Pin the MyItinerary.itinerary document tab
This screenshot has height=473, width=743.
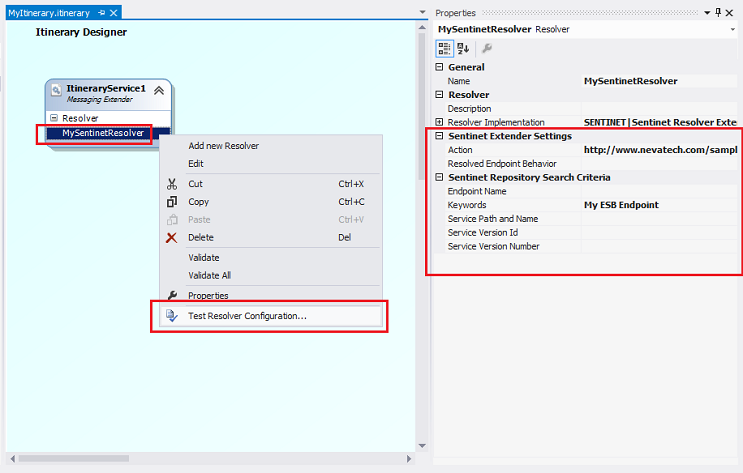(x=101, y=13)
